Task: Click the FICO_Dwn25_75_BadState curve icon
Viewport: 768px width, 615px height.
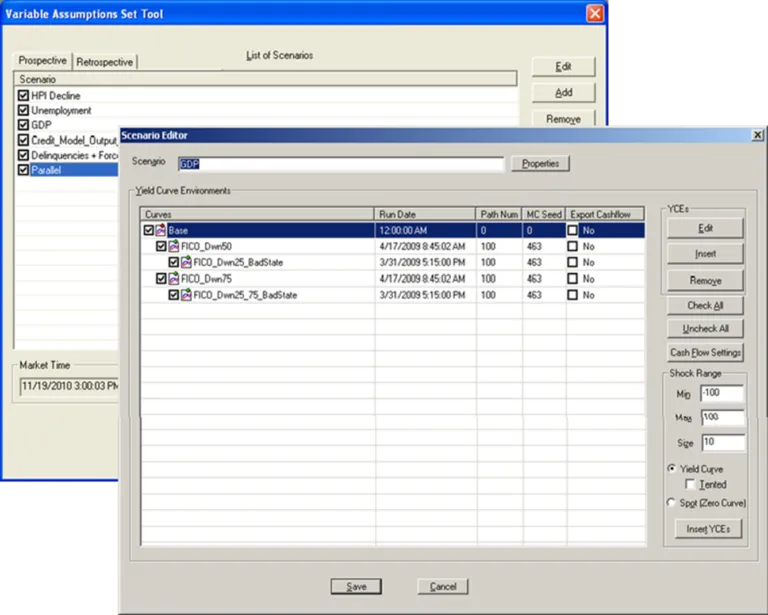Action: point(186,295)
